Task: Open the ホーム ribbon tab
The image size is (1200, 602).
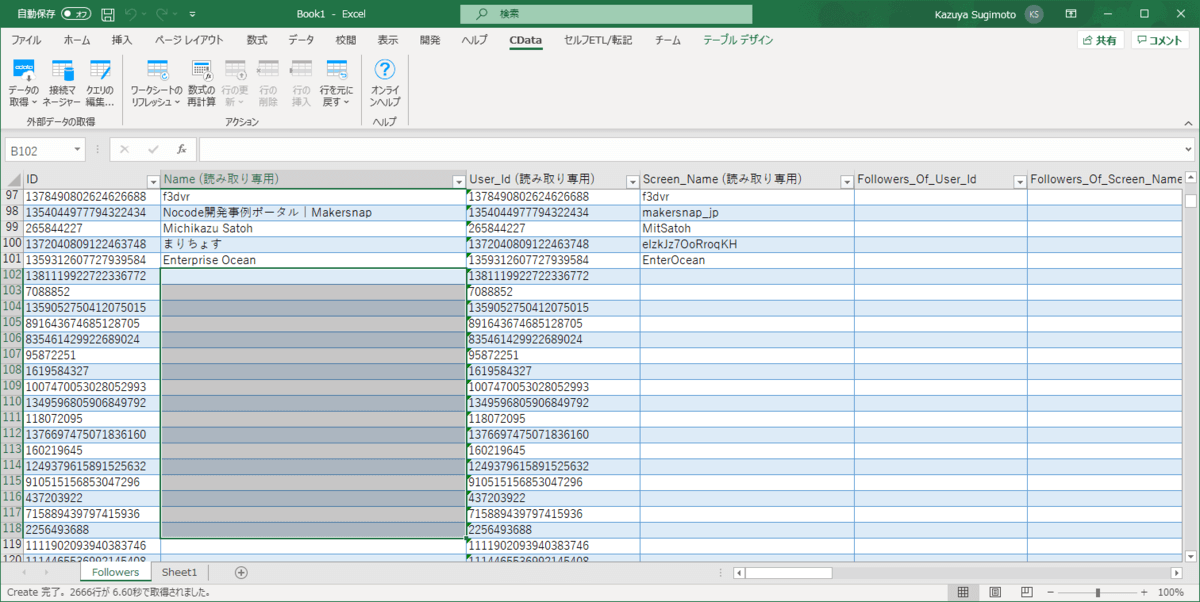Action: tap(76, 40)
